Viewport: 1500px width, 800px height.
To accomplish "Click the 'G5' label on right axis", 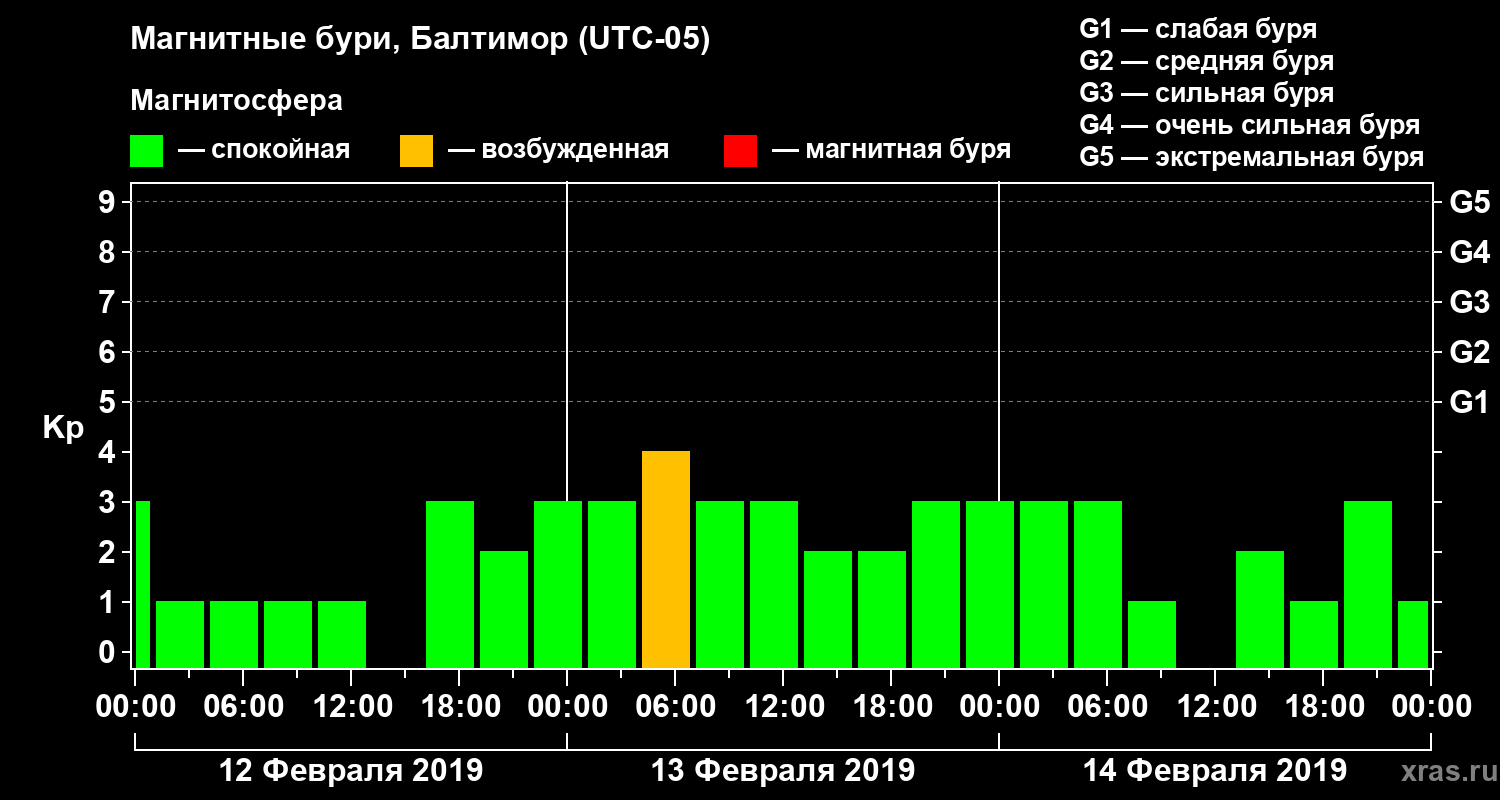I will (1469, 202).
